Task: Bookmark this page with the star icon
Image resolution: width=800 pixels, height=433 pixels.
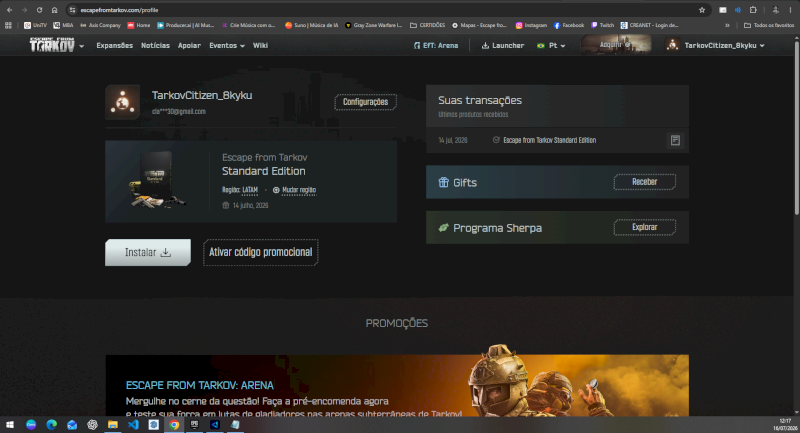Action: [702, 10]
